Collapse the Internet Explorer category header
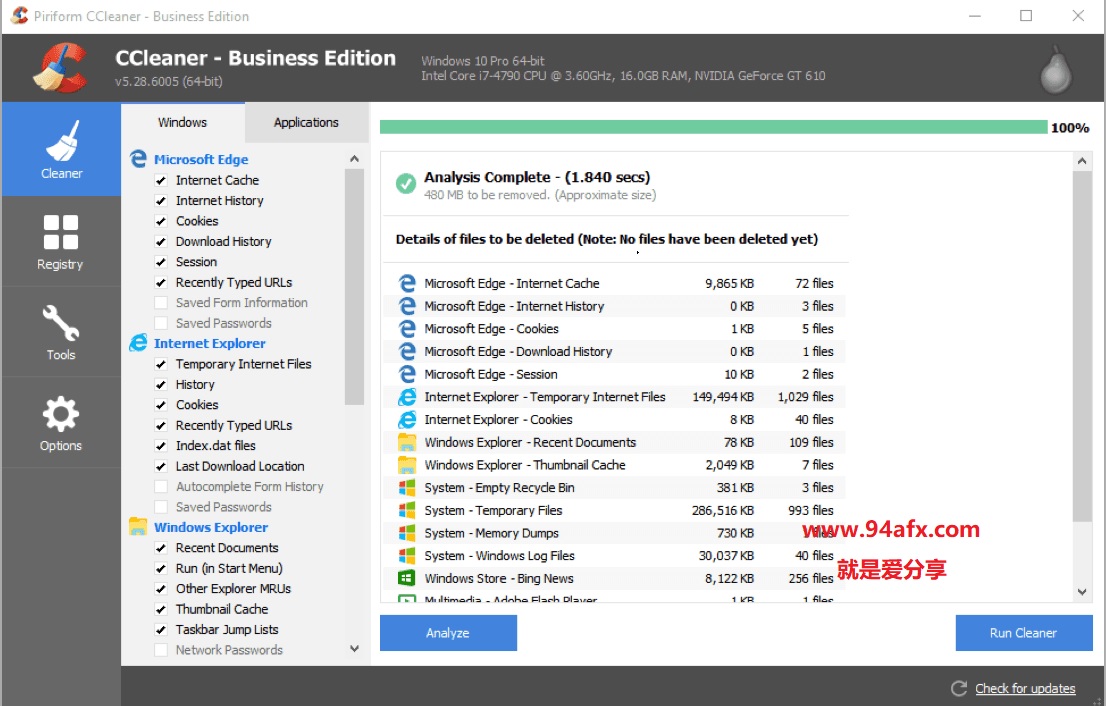This screenshot has width=1106, height=706. tap(209, 343)
